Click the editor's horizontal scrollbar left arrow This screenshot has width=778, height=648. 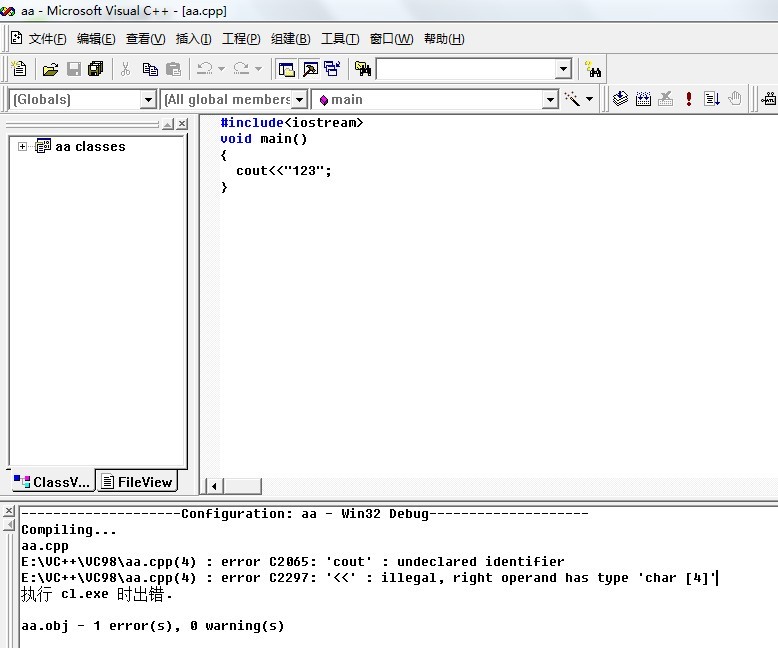point(213,486)
